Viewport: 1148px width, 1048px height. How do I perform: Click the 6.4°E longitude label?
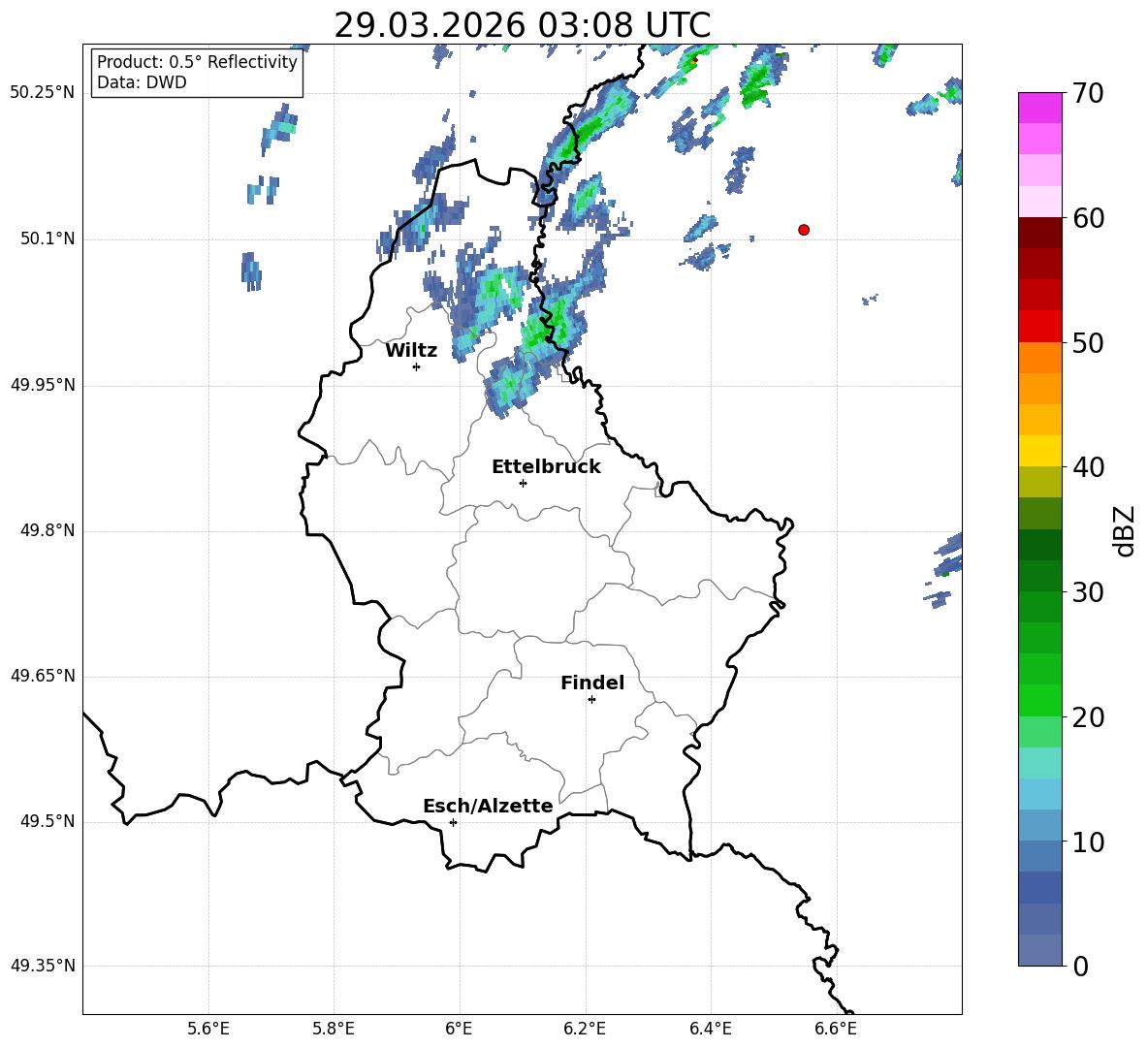[x=710, y=1029]
